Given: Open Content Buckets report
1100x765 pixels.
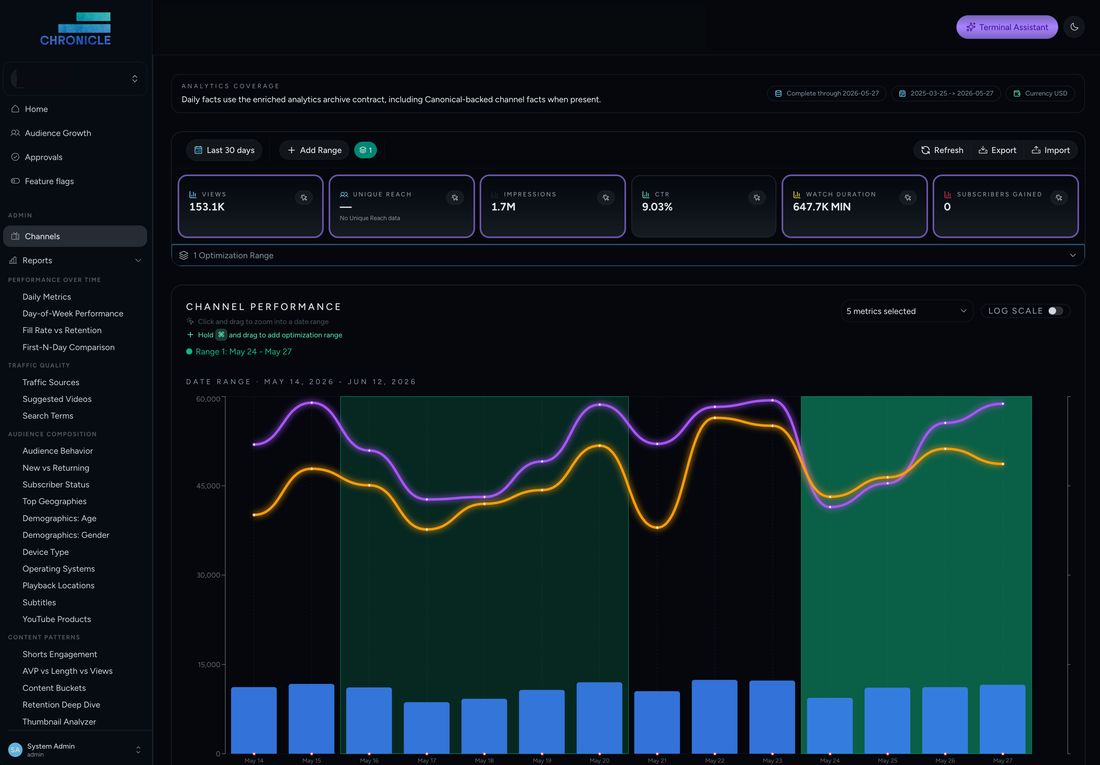Looking at the screenshot, I should click(54, 688).
